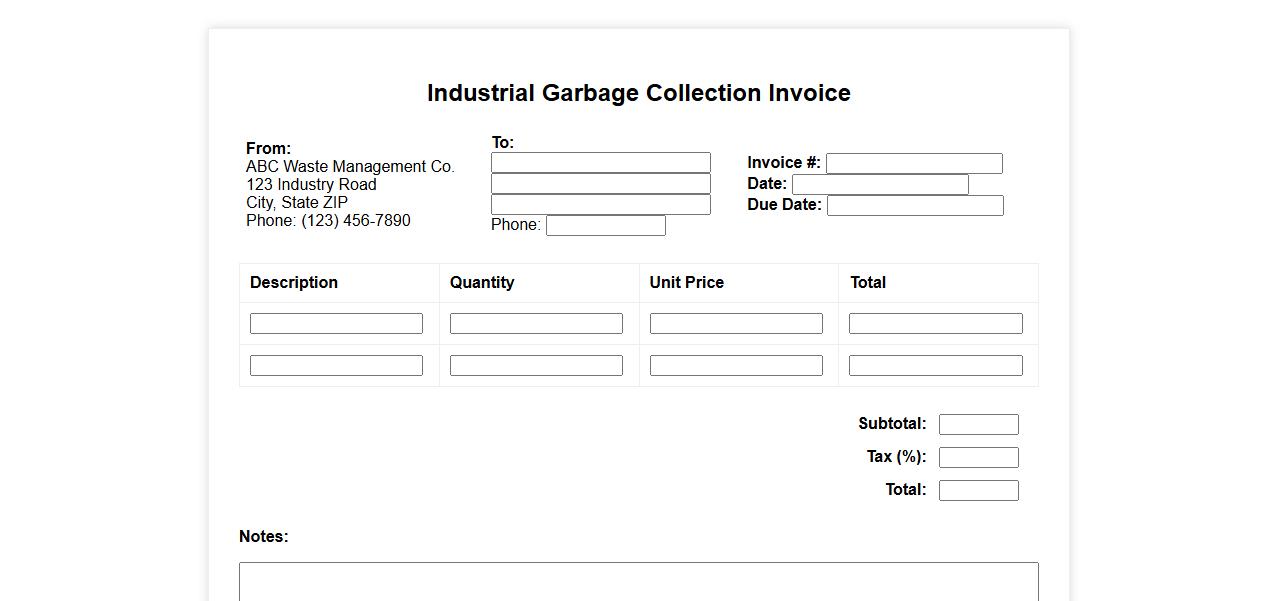Click first row Quantity field
Image resolution: width=1278 pixels, height=601 pixels.
click(536, 324)
